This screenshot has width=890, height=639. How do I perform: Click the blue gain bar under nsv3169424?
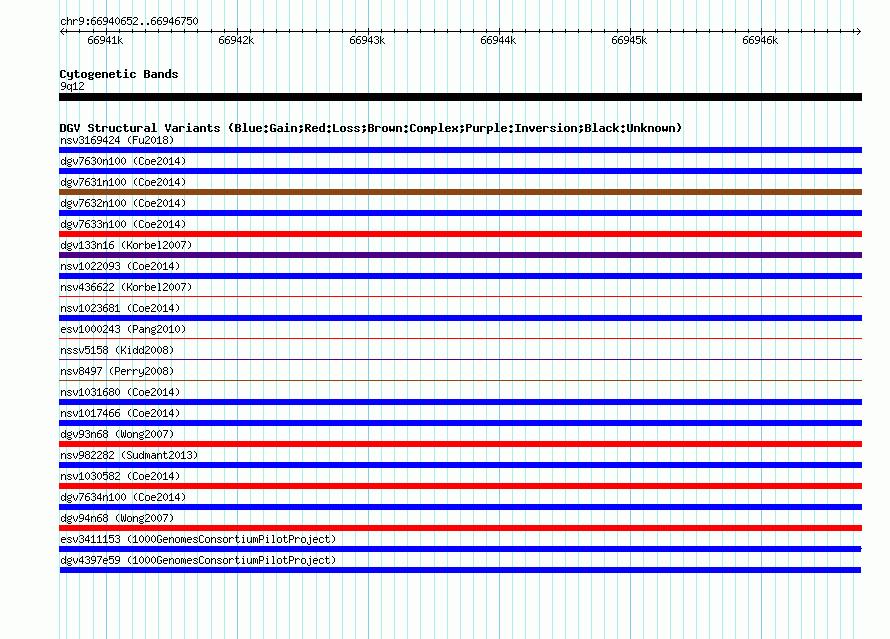tap(460, 150)
